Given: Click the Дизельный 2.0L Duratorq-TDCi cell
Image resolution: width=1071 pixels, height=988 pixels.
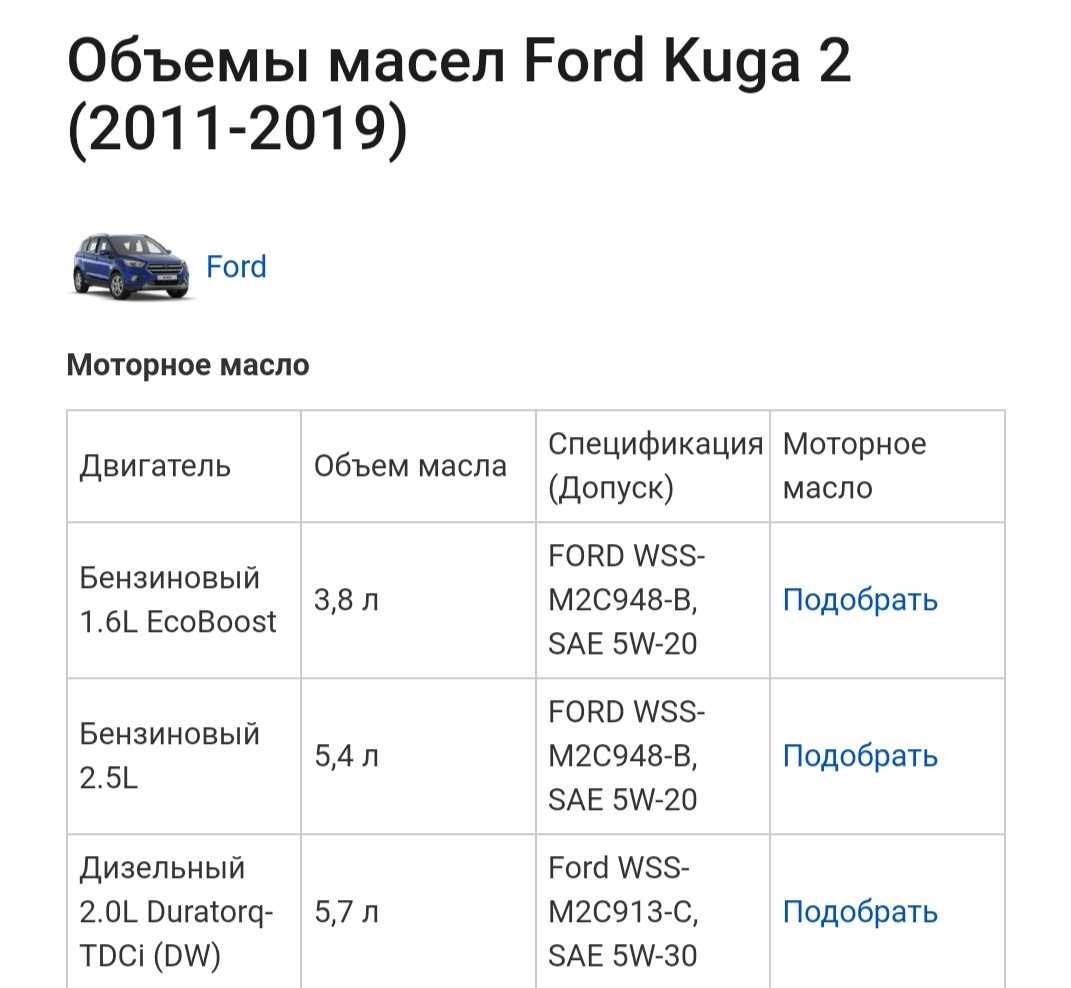Looking at the screenshot, I should coord(177,912).
